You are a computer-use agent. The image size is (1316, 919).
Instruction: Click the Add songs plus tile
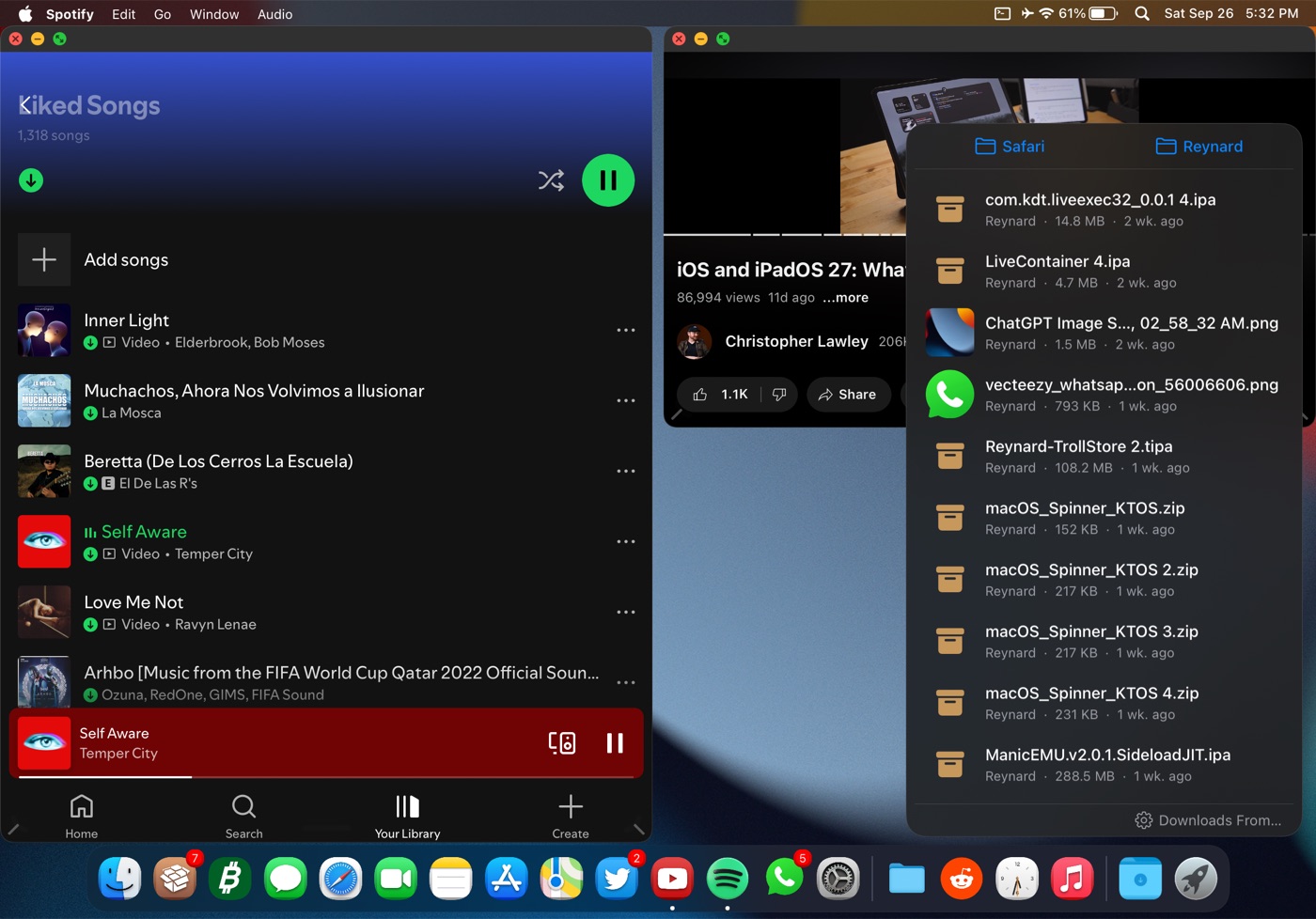coord(44,259)
